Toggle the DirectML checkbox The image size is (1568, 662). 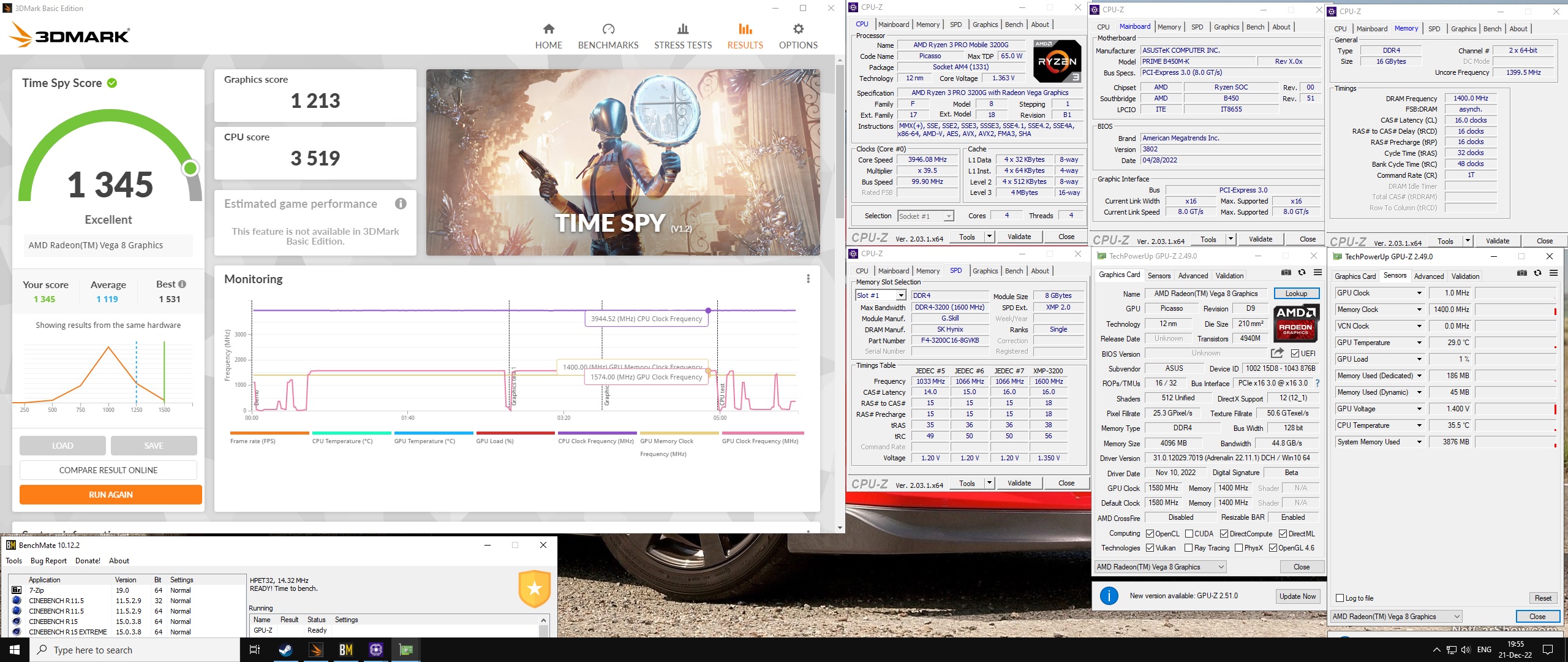tap(1283, 534)
